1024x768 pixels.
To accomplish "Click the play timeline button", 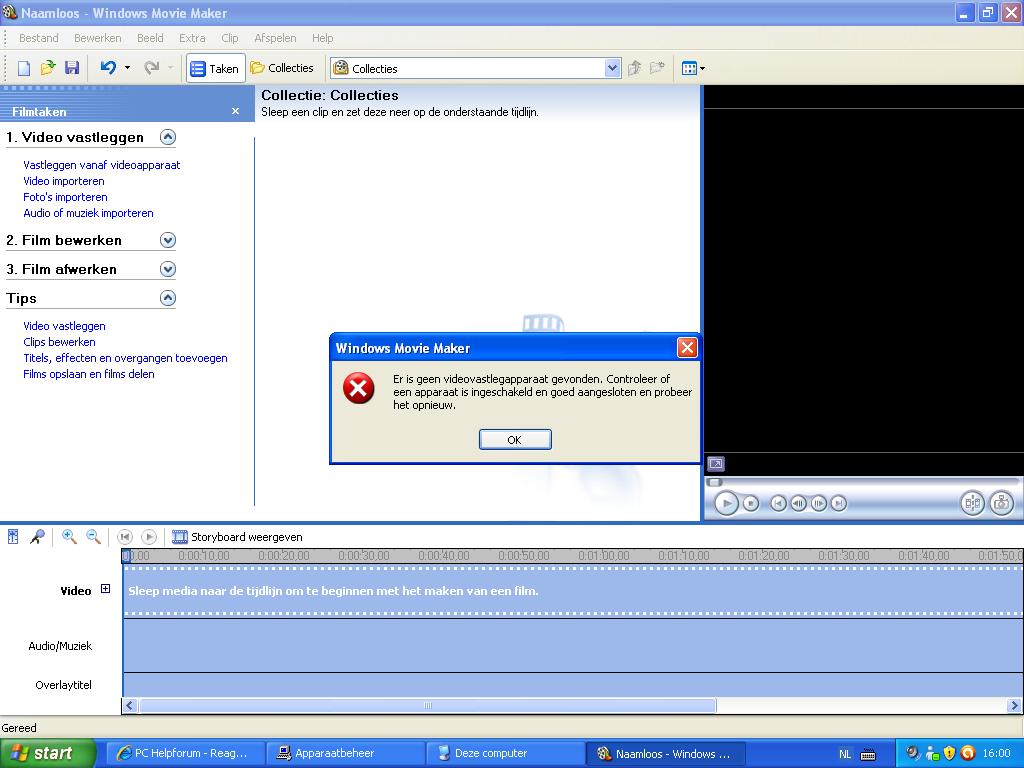I will [149, 537].
